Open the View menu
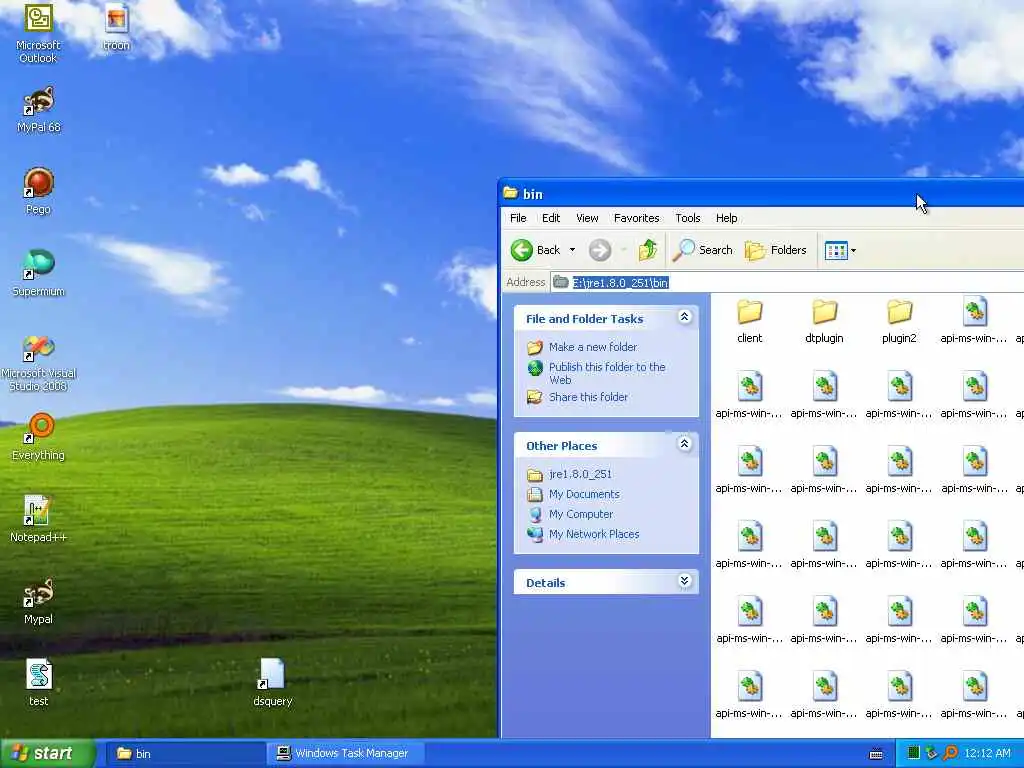 586,218
